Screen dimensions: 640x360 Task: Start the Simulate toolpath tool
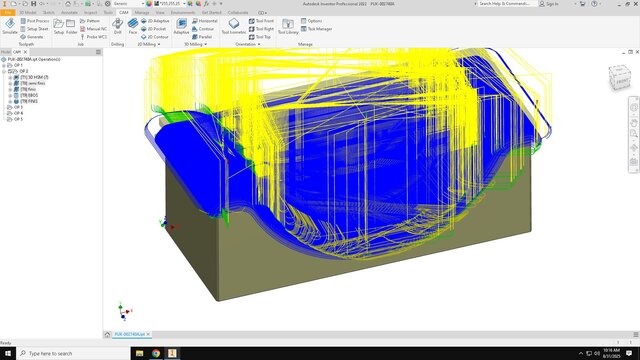pyautogui.click(x=10, y=27)
